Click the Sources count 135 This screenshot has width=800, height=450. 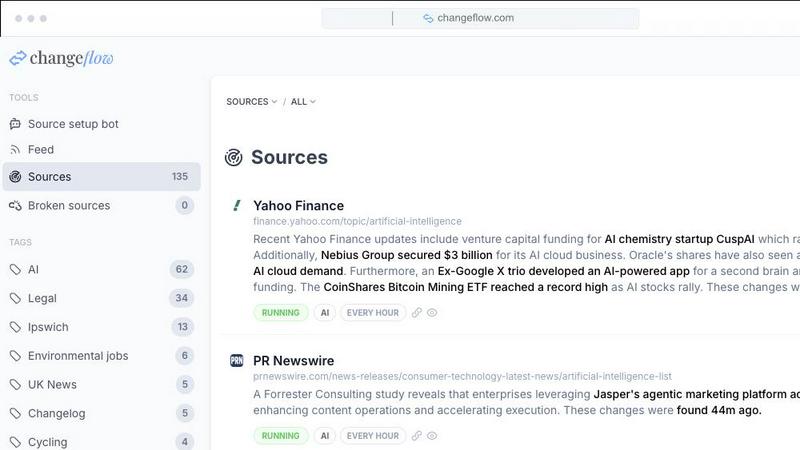tap(180, 177)
